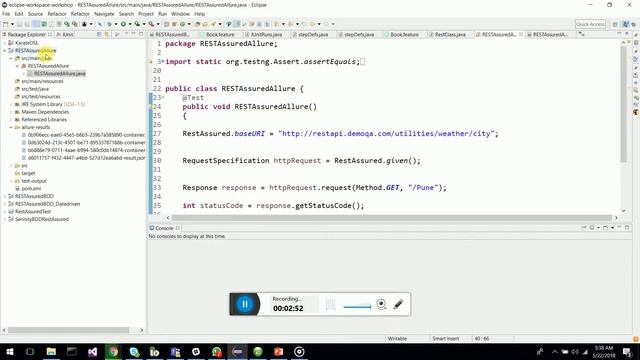Select d6011757 result.json file

(x=86, y=158)
